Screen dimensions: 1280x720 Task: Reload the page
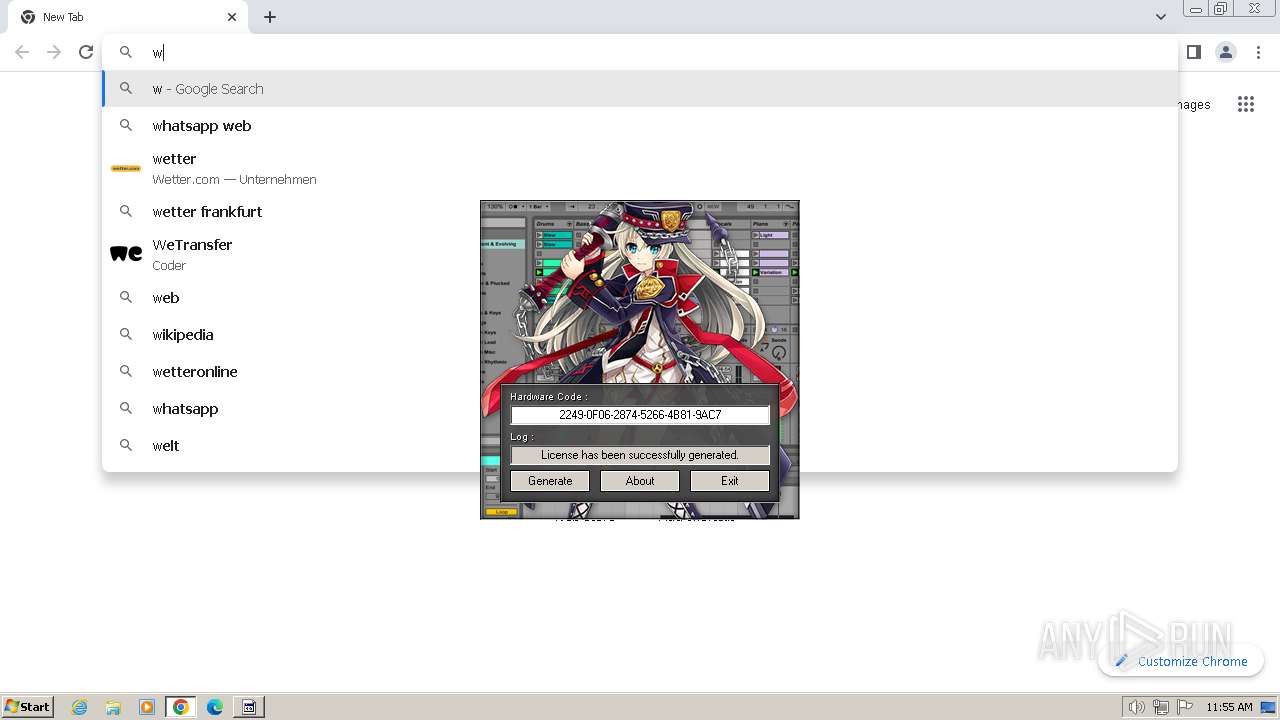point(86,52)
